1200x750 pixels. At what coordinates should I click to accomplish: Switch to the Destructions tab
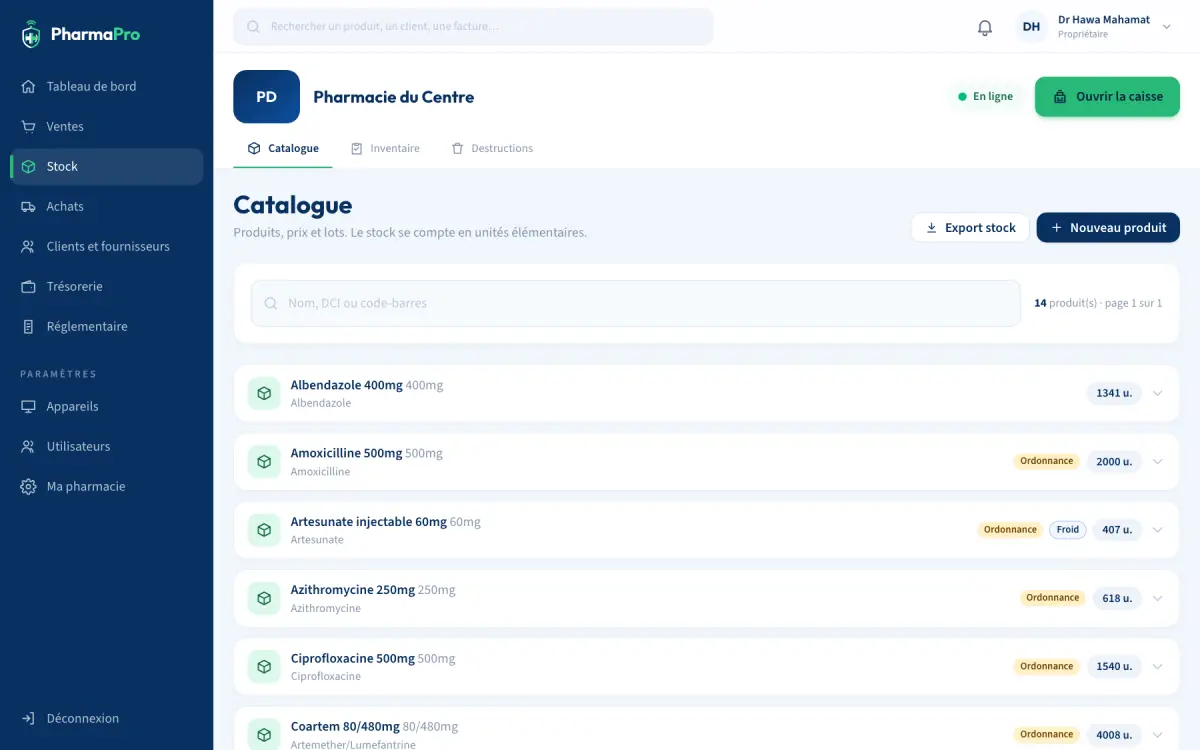click(492, 148)
